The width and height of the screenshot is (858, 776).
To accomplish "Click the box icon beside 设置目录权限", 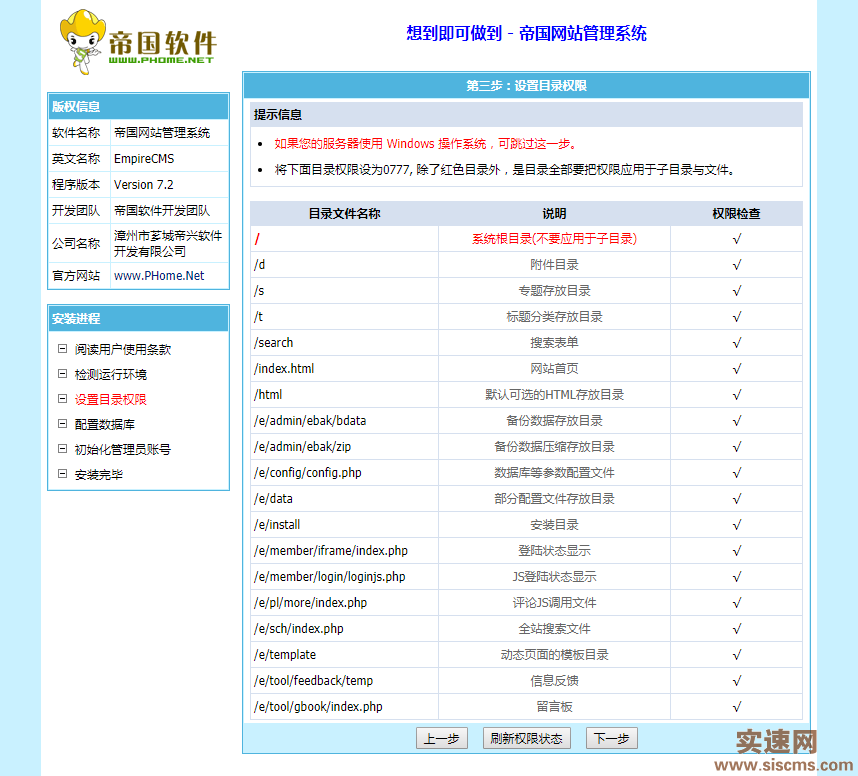I will pos(63,398).
